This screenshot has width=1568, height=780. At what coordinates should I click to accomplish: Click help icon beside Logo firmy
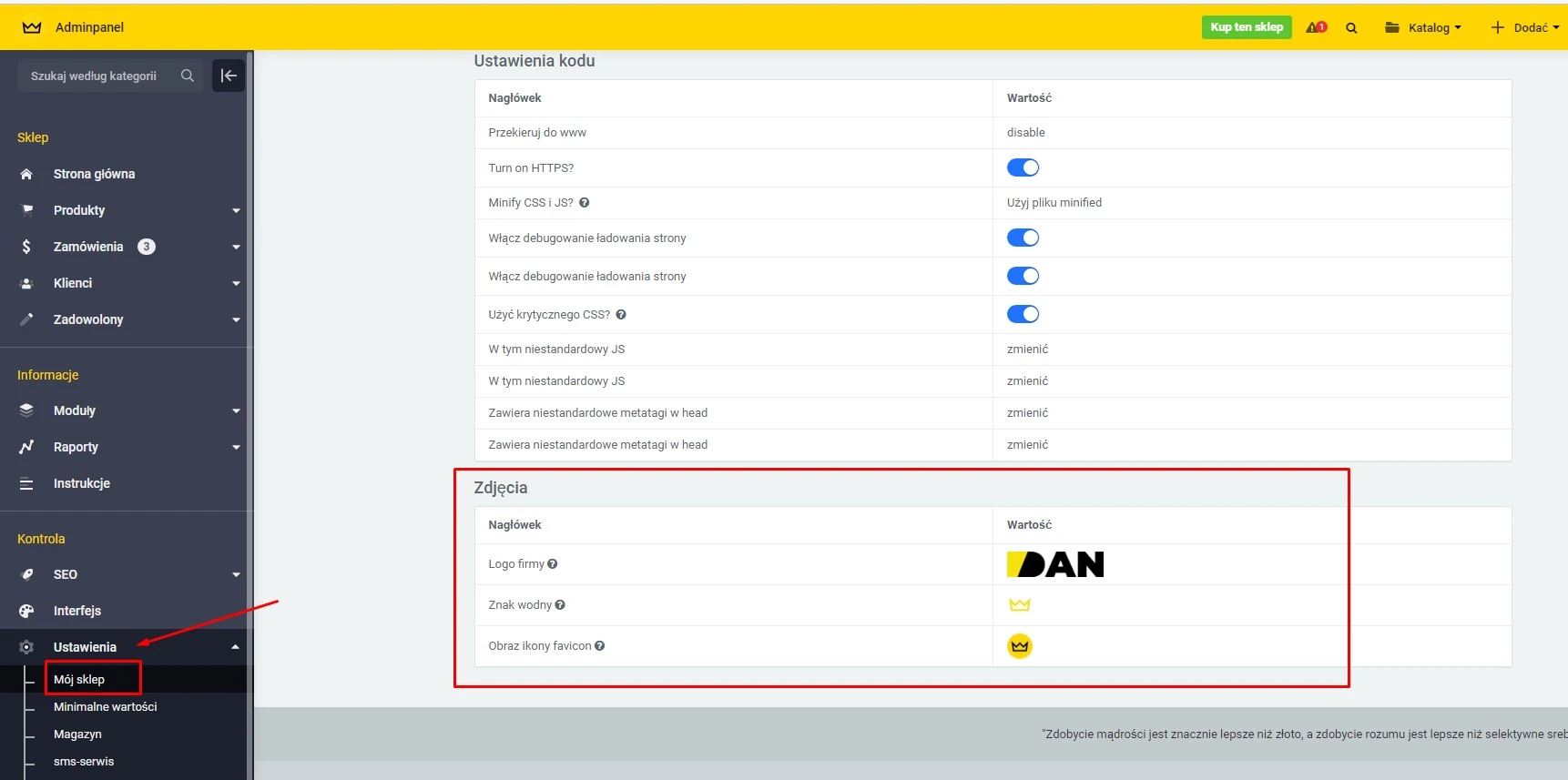coord(553,564)
